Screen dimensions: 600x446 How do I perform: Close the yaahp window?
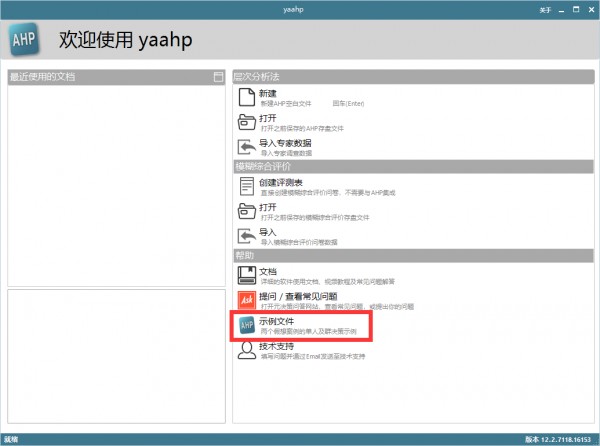592,10
